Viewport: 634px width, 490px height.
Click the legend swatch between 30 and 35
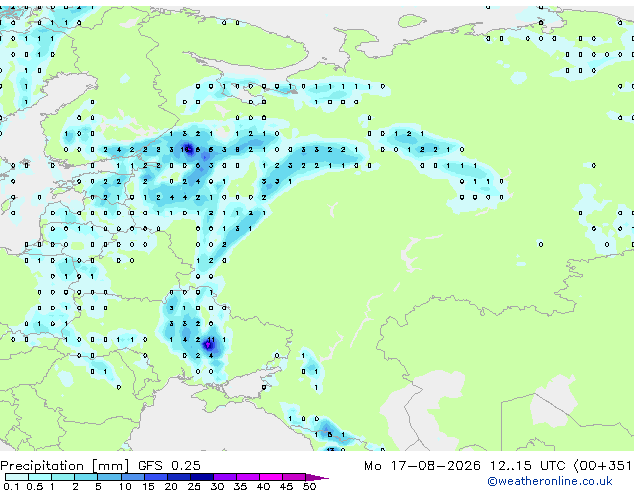(x=224, y=477)
